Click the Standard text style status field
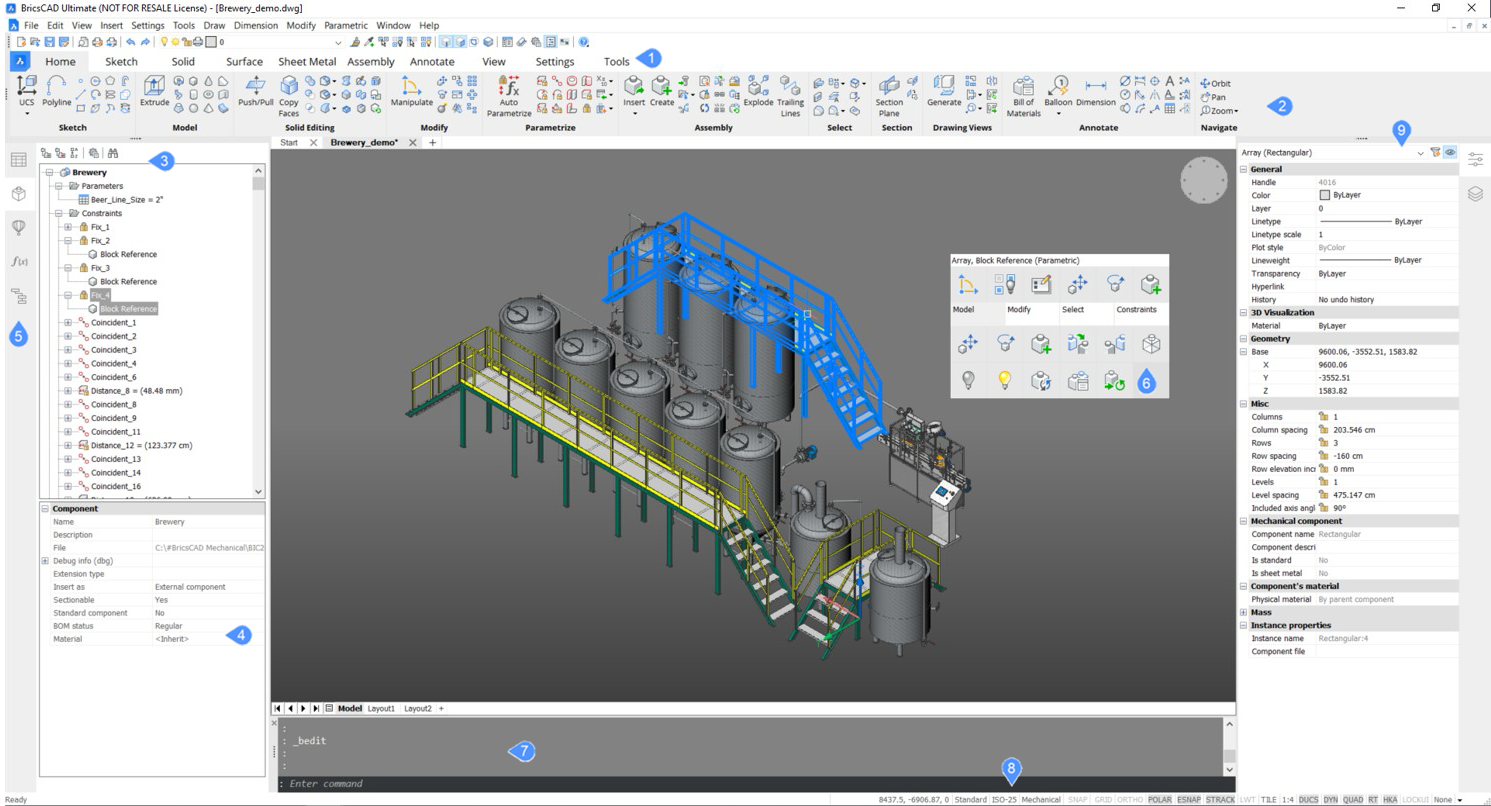Viewport: 1491px width, 806px height. click(x=970, y=800)
